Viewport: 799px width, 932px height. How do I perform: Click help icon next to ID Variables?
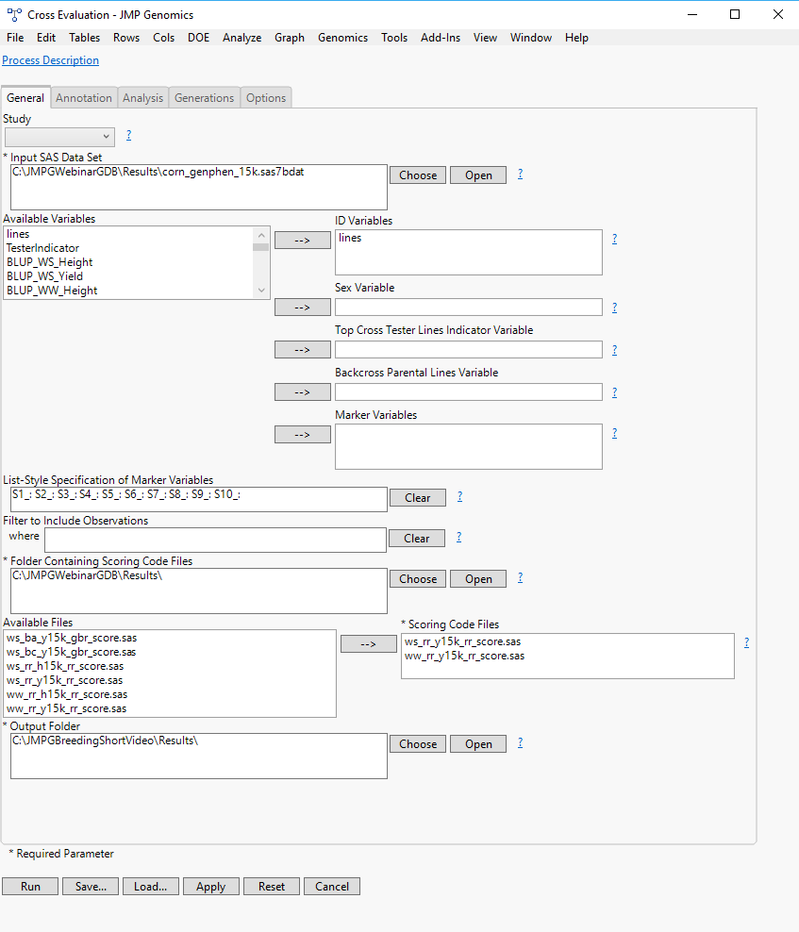click(x=614, y=239)
